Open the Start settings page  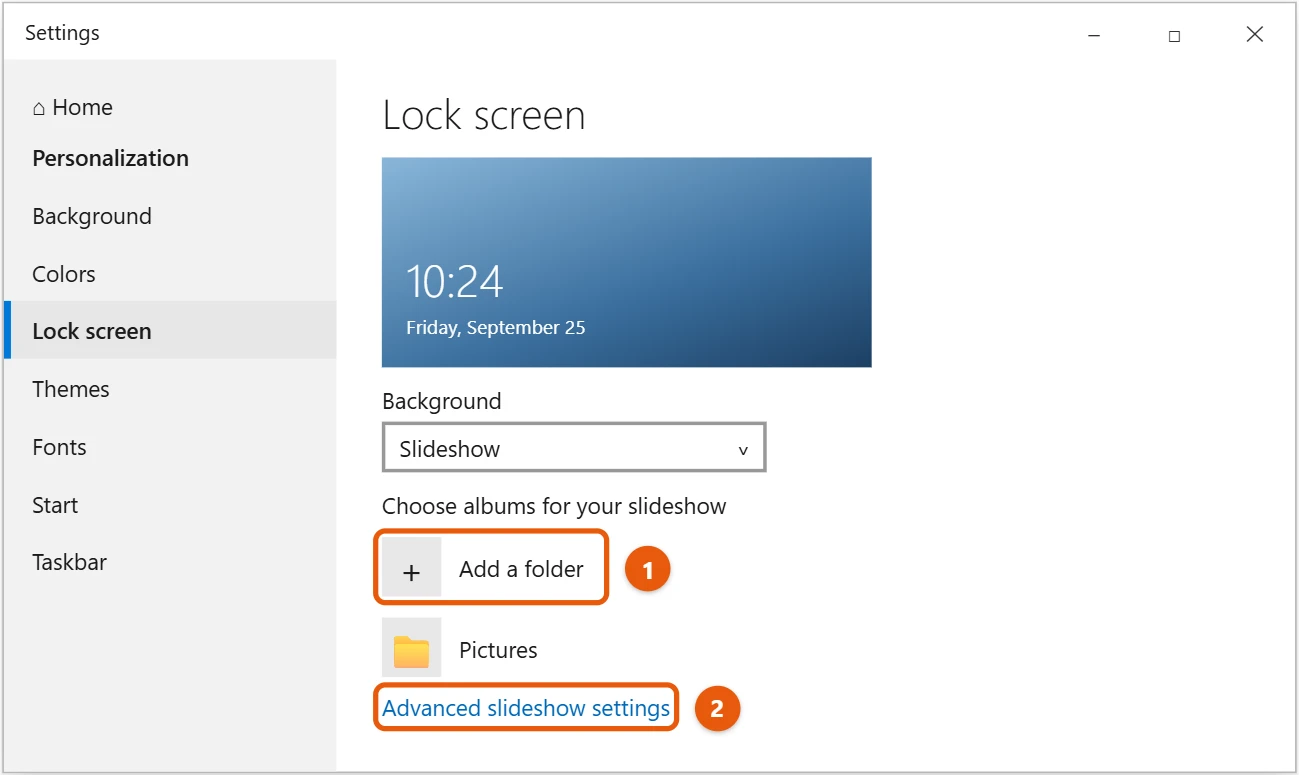(x=55, y=505)
